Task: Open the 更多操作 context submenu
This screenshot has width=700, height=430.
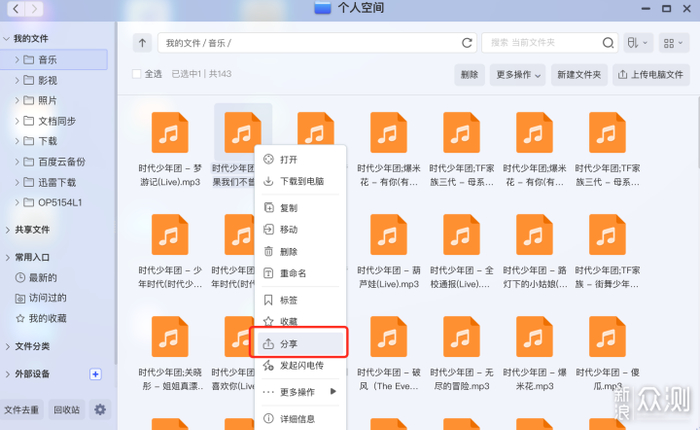Action: click(x=300, y=392)
